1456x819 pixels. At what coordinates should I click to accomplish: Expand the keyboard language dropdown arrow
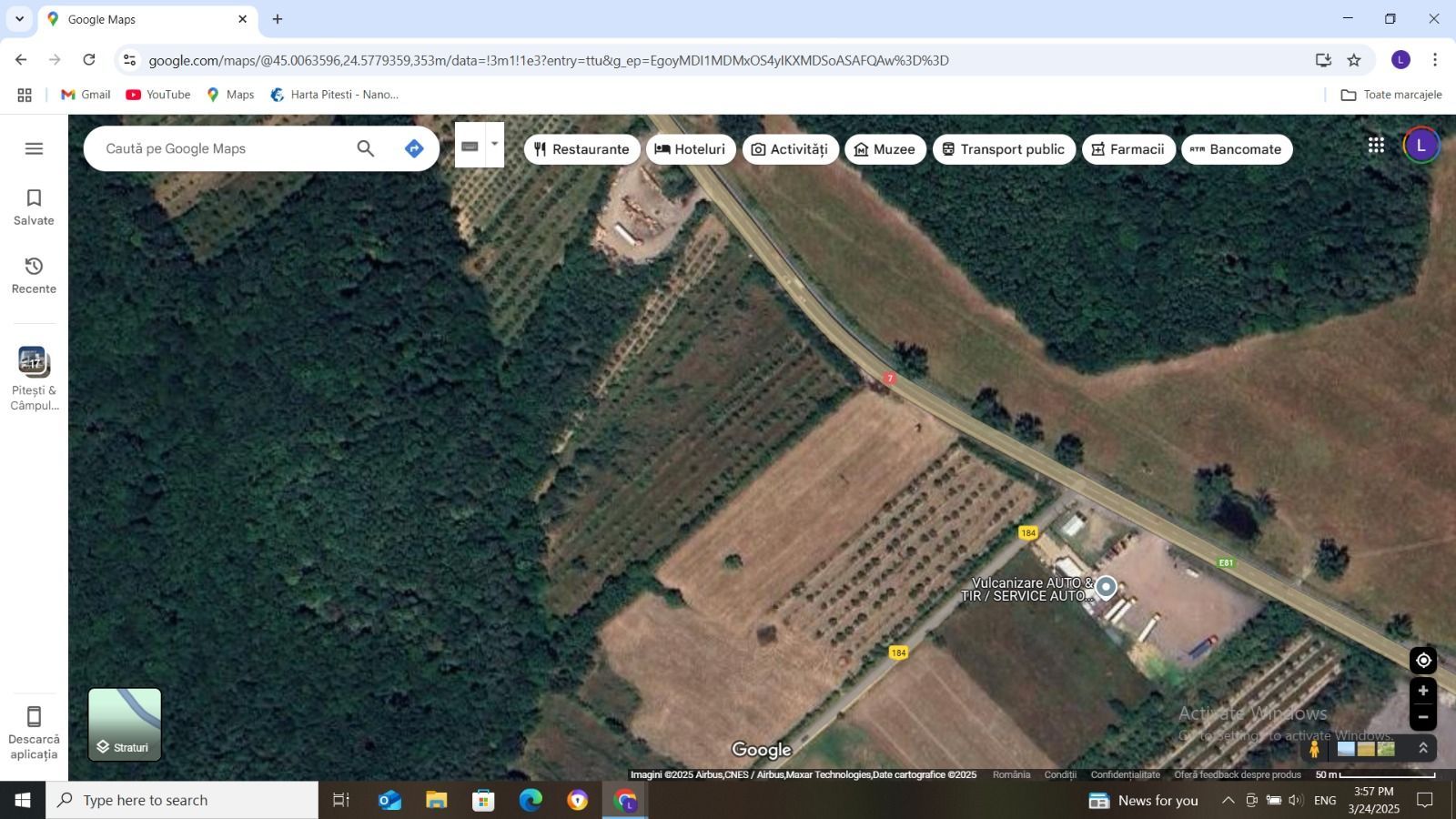[x=493, y=144]
